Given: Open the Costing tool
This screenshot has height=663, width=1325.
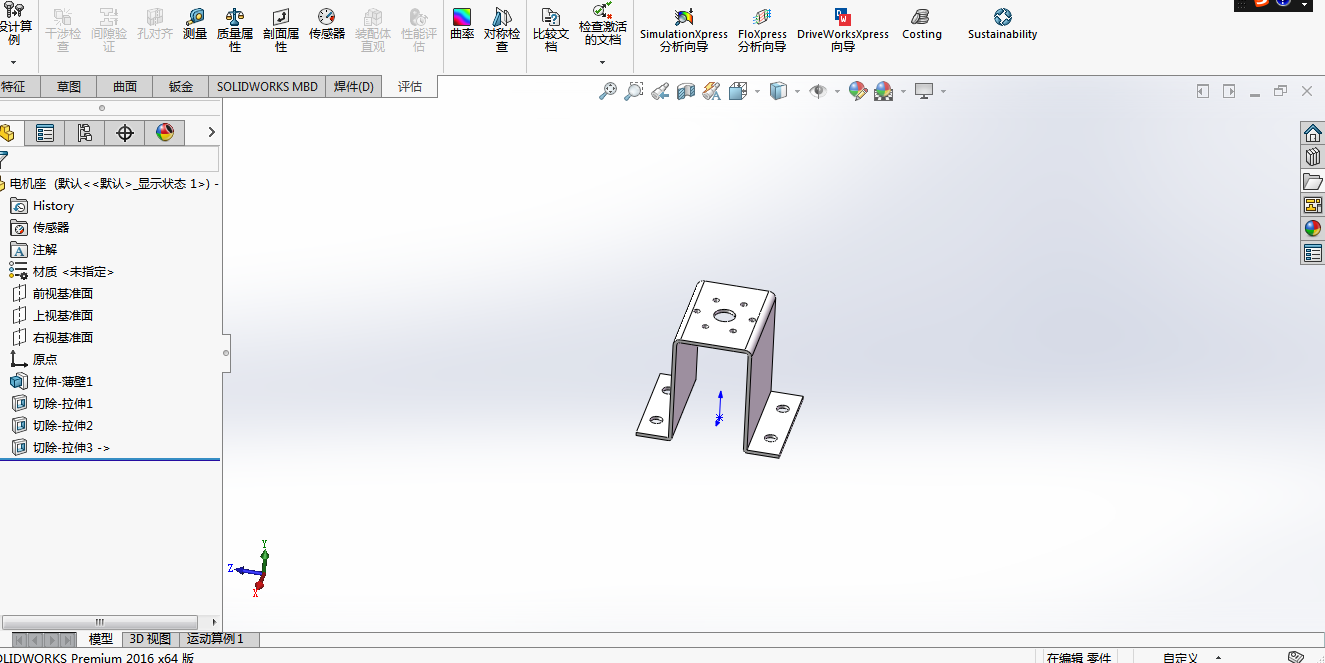Looking at the screenshot, I should (x=922, y=25).
